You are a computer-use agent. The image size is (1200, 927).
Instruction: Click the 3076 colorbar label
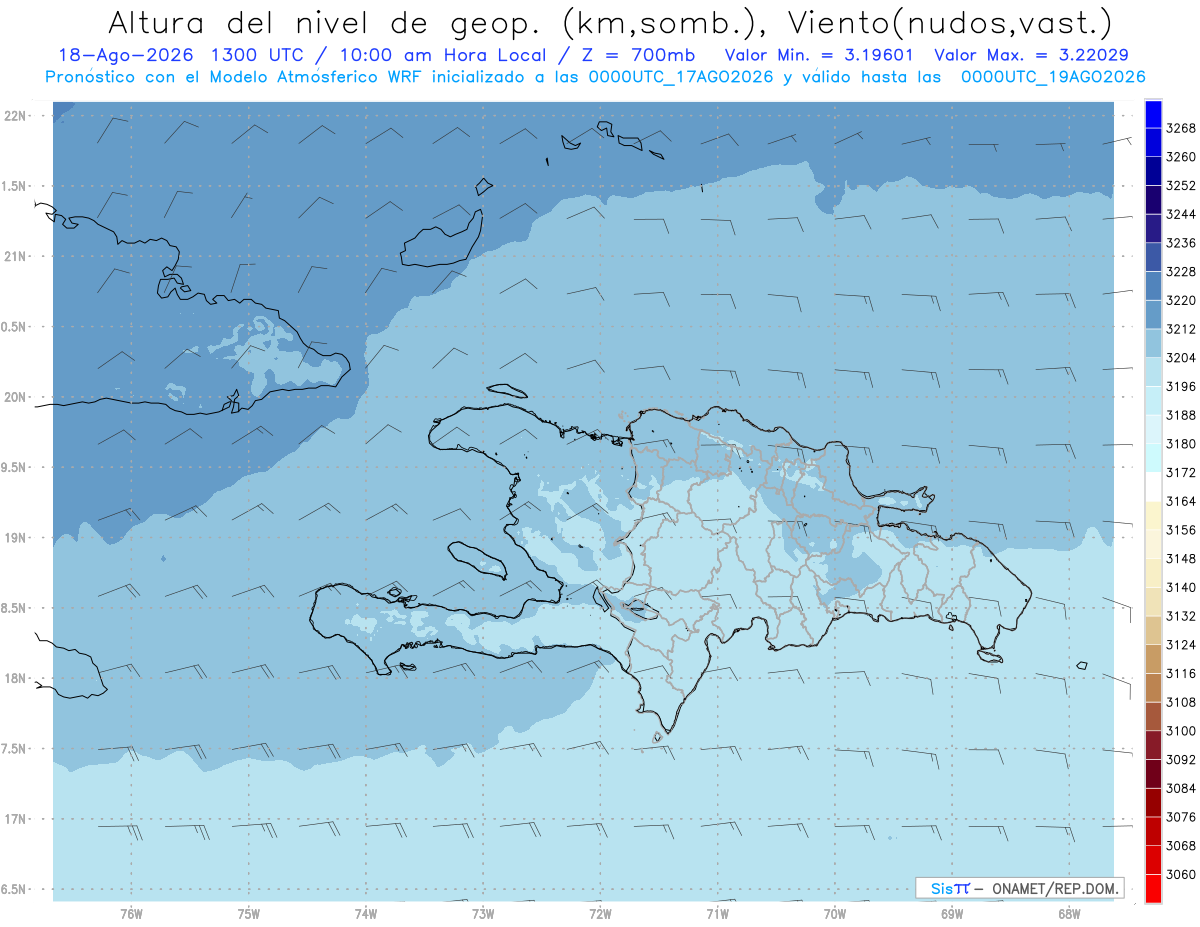point(1181,817)
